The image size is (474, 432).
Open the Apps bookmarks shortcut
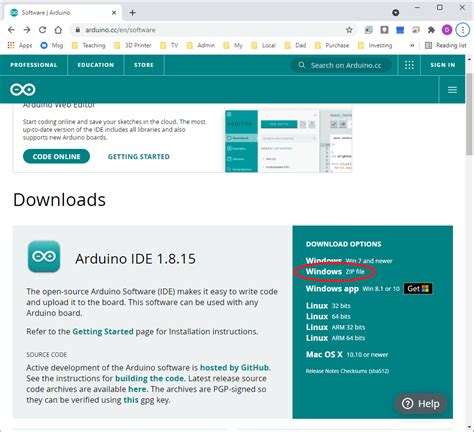20,45
